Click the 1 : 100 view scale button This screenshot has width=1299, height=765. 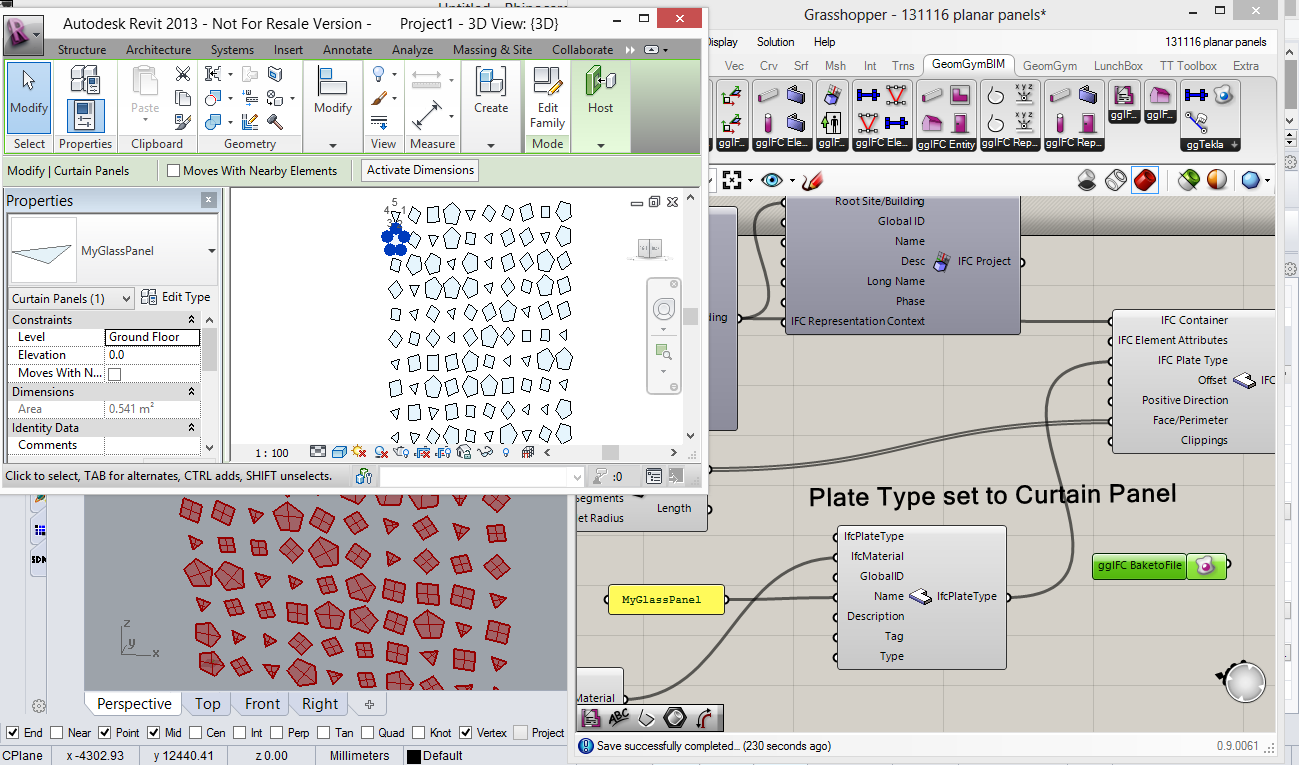(271, 453)
